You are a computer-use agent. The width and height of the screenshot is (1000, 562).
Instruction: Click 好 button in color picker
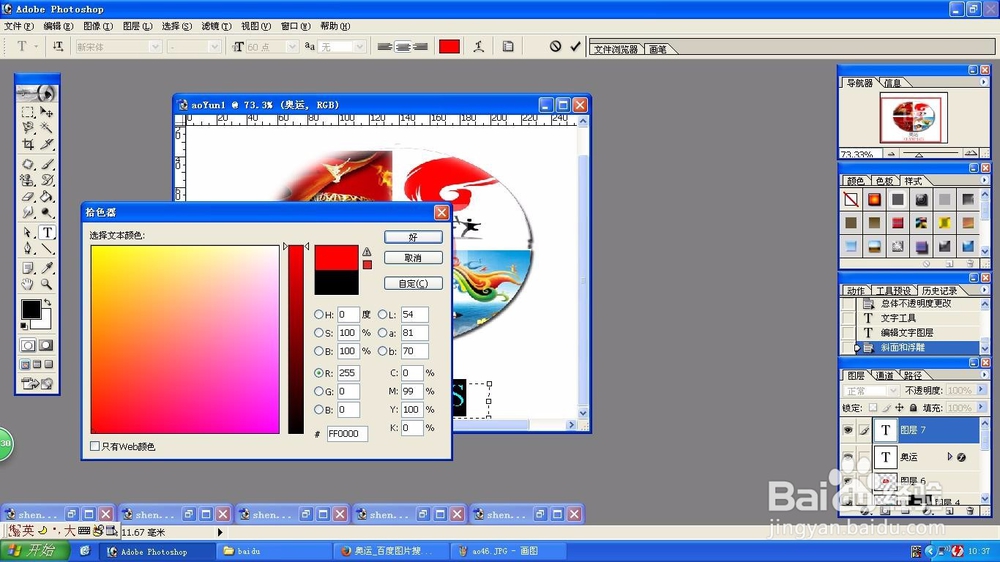413,237
